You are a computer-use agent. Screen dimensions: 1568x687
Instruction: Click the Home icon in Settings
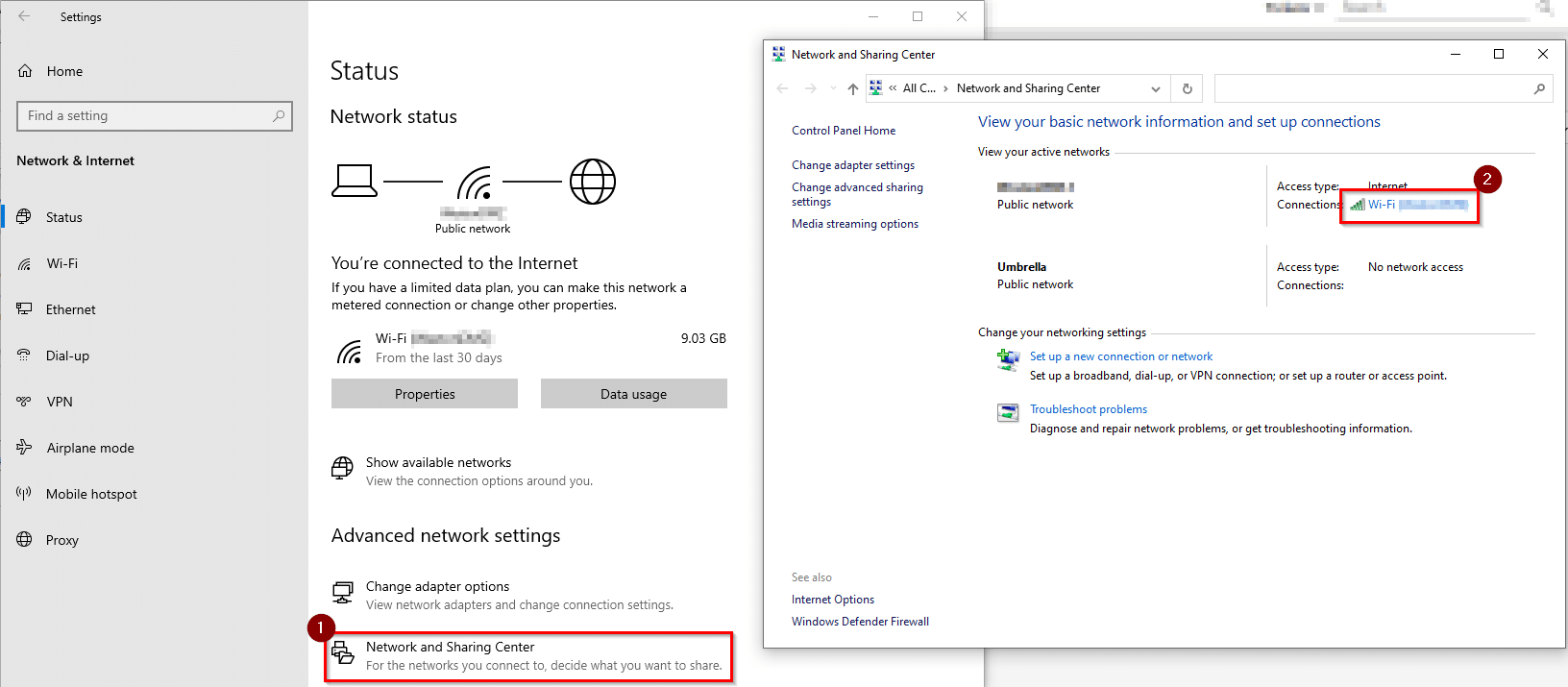25,71
